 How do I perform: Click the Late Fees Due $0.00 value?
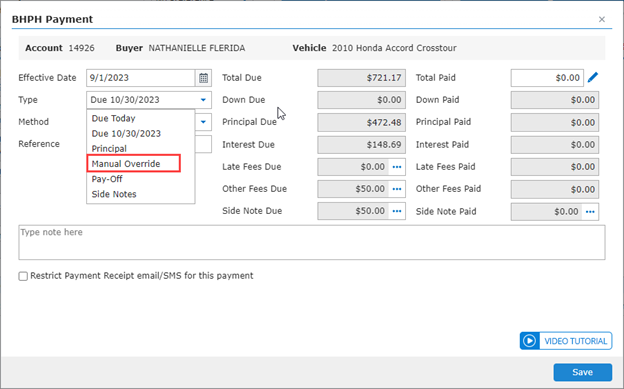pyautogui.click(x=353, y=167)
